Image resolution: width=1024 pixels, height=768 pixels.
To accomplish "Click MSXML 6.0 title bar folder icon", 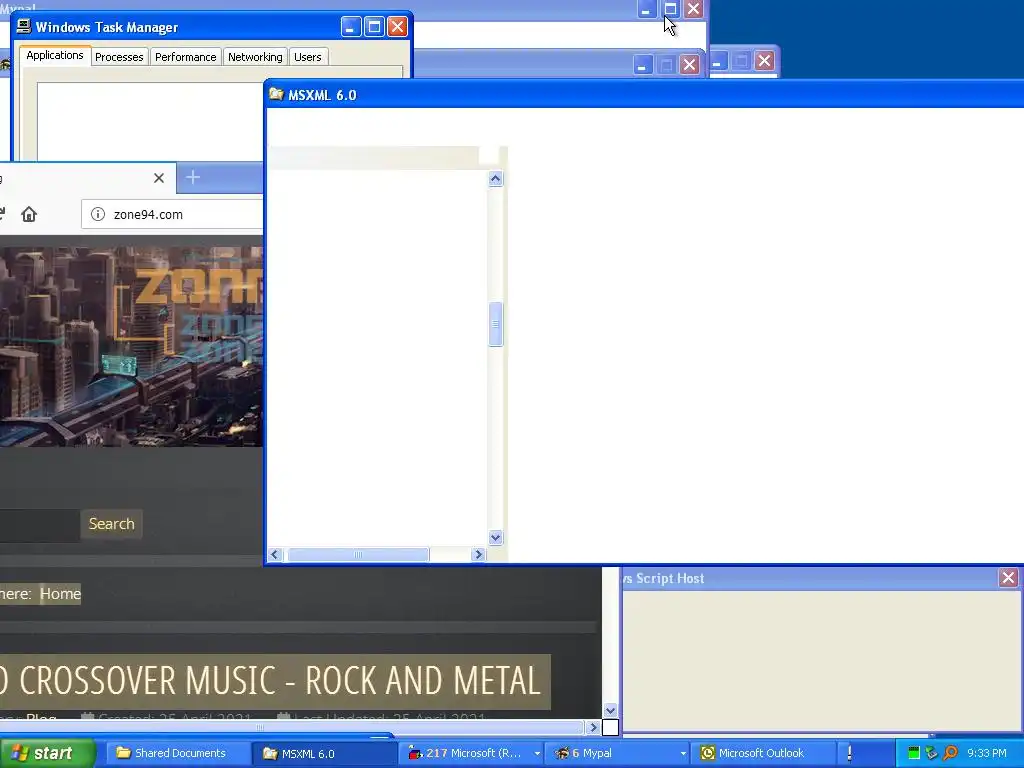I will pyautogui.click(x=276, y=94).
